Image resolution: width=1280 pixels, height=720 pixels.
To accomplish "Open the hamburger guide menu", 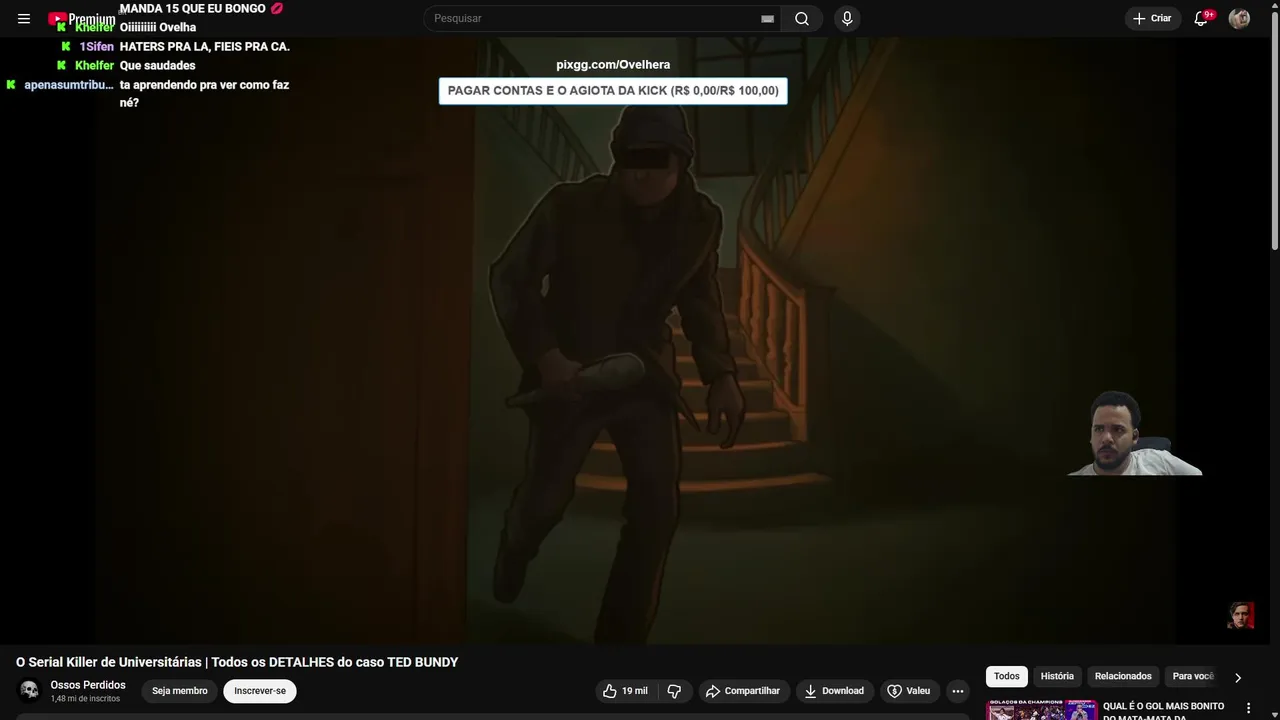I will [24, 18].
